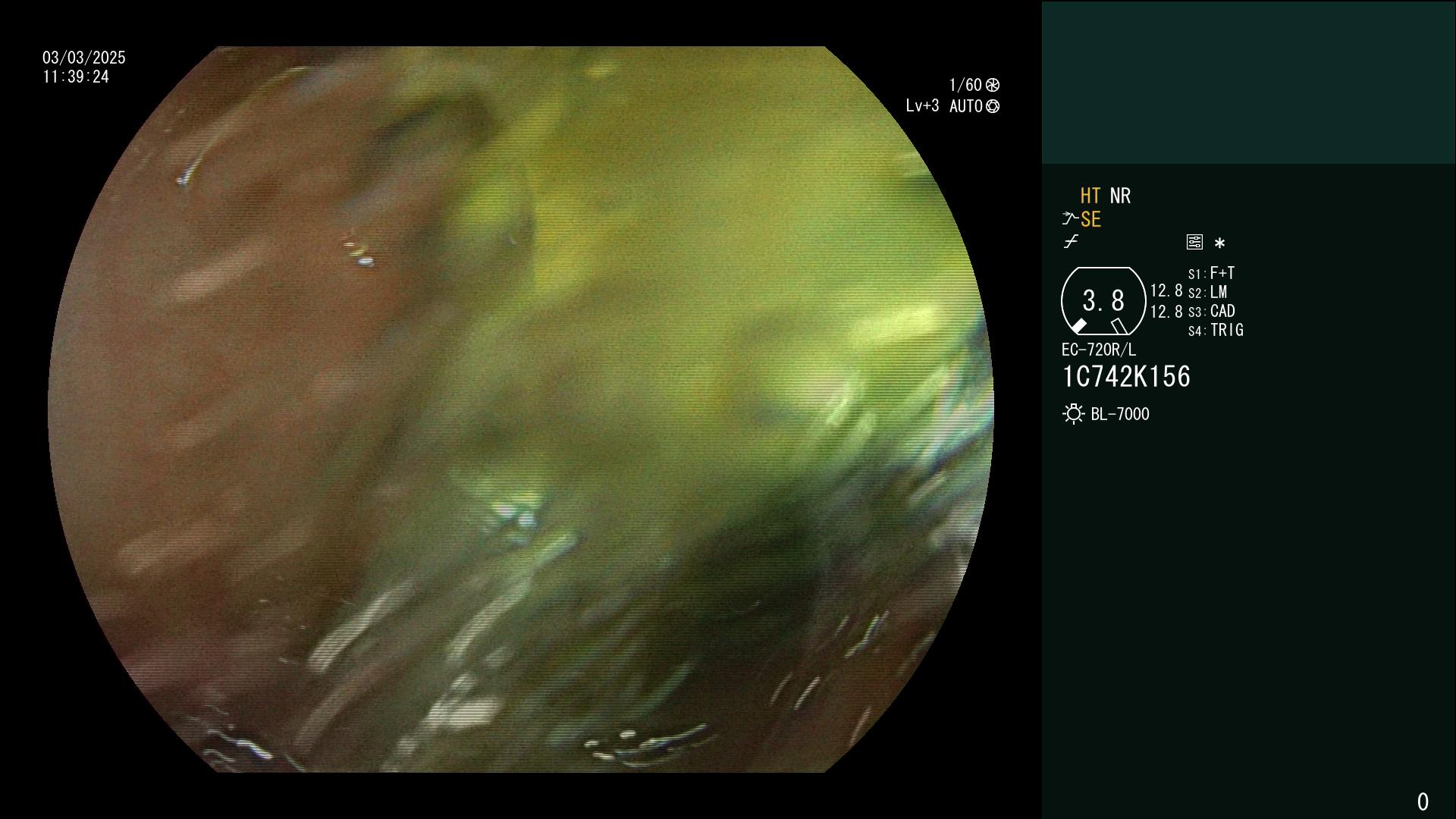This screenshot has height=819, width=1456.
Task: Click the 12.8 value beside S3
Action: click(x=1166, y=312)
